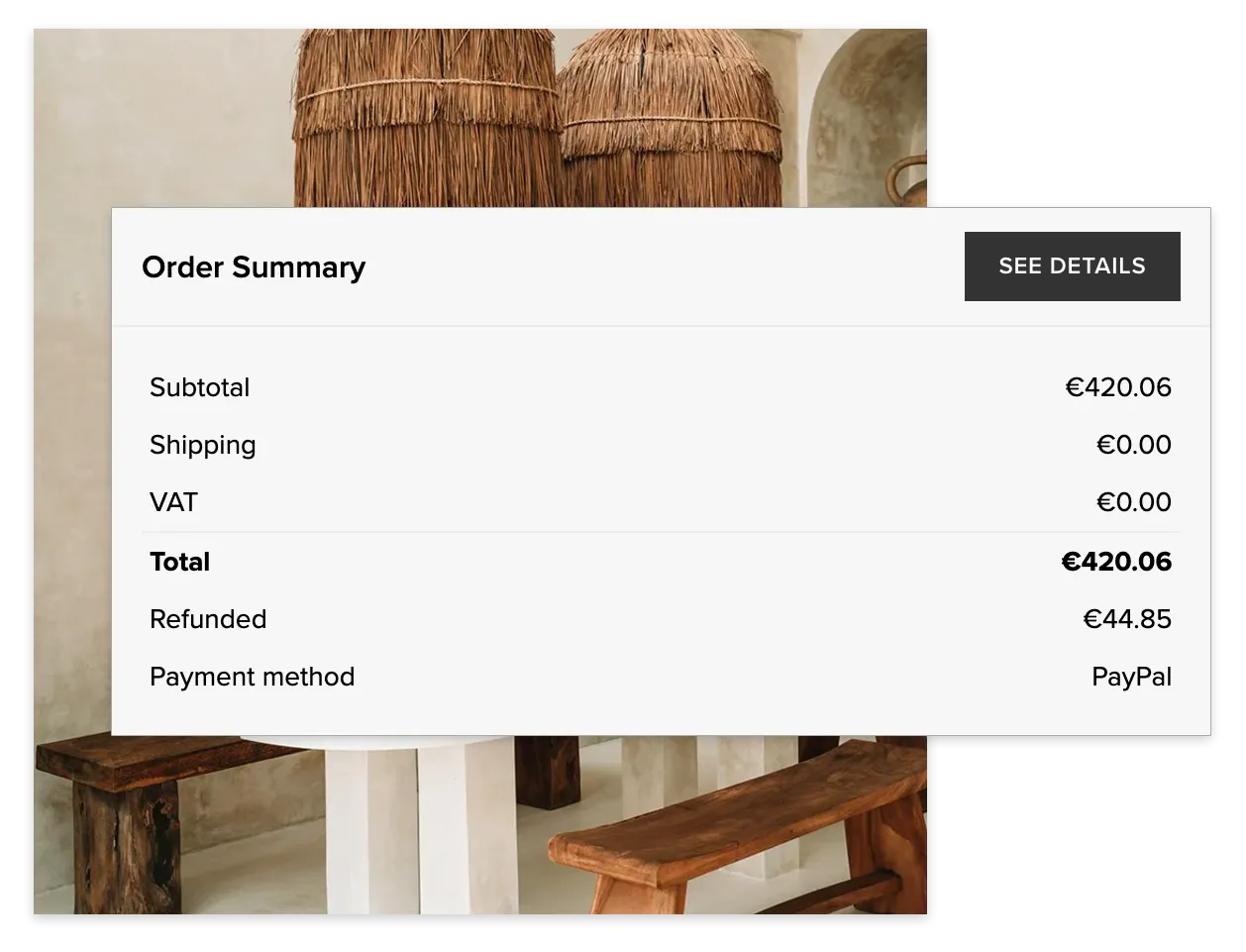The image size is (1246, 952).
Task: Click the left thatched lamp shade photo
Action: [426, 119]
